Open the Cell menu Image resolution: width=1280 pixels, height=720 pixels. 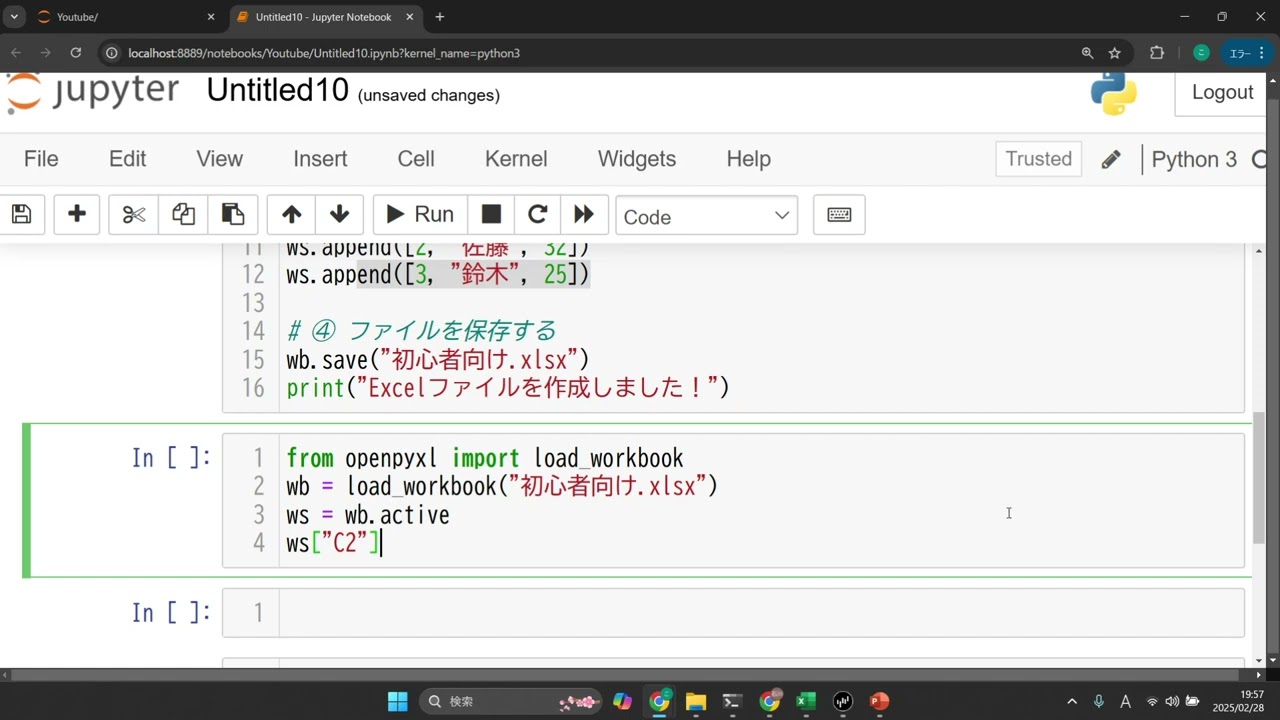point(416,159)
